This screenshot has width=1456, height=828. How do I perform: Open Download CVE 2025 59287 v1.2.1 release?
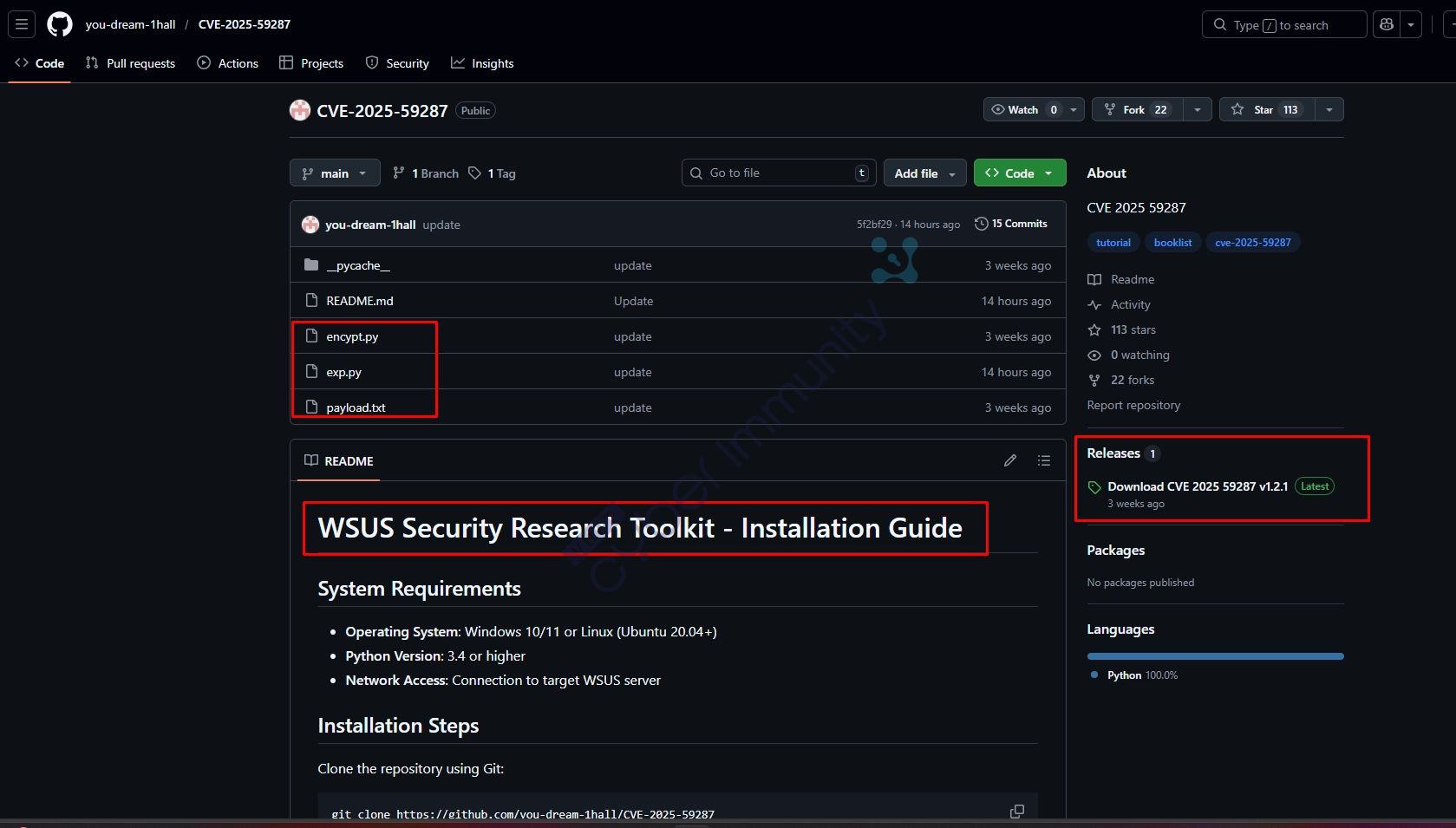[x=1197, y=486]
